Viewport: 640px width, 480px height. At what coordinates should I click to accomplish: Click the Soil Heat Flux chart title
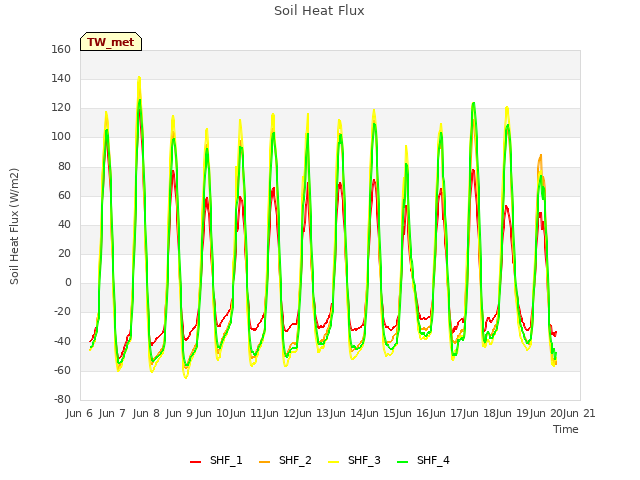click(319, 11)
